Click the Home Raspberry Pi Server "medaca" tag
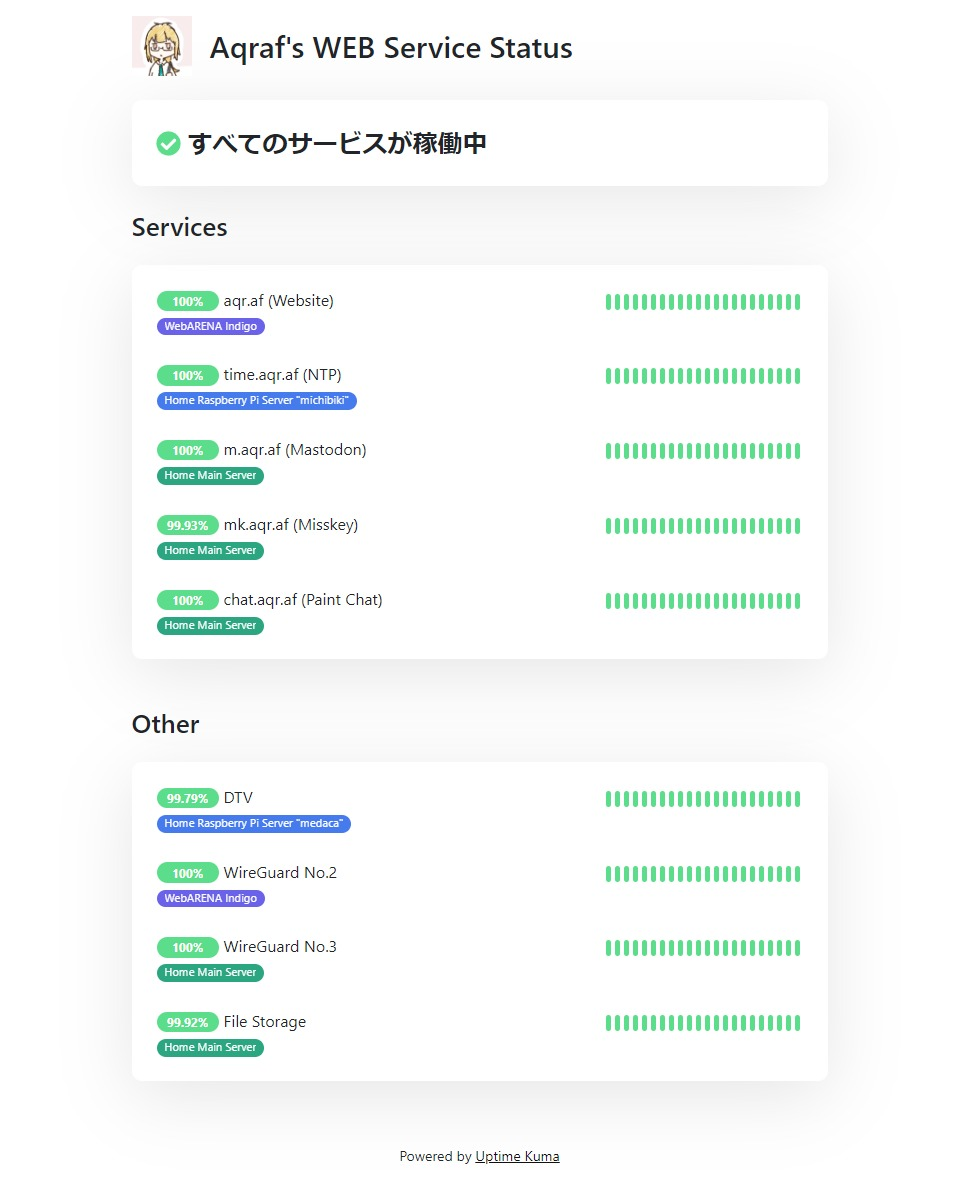Image resolution: width=959 pixels, height=1190 pixels. tap(253, 823)
